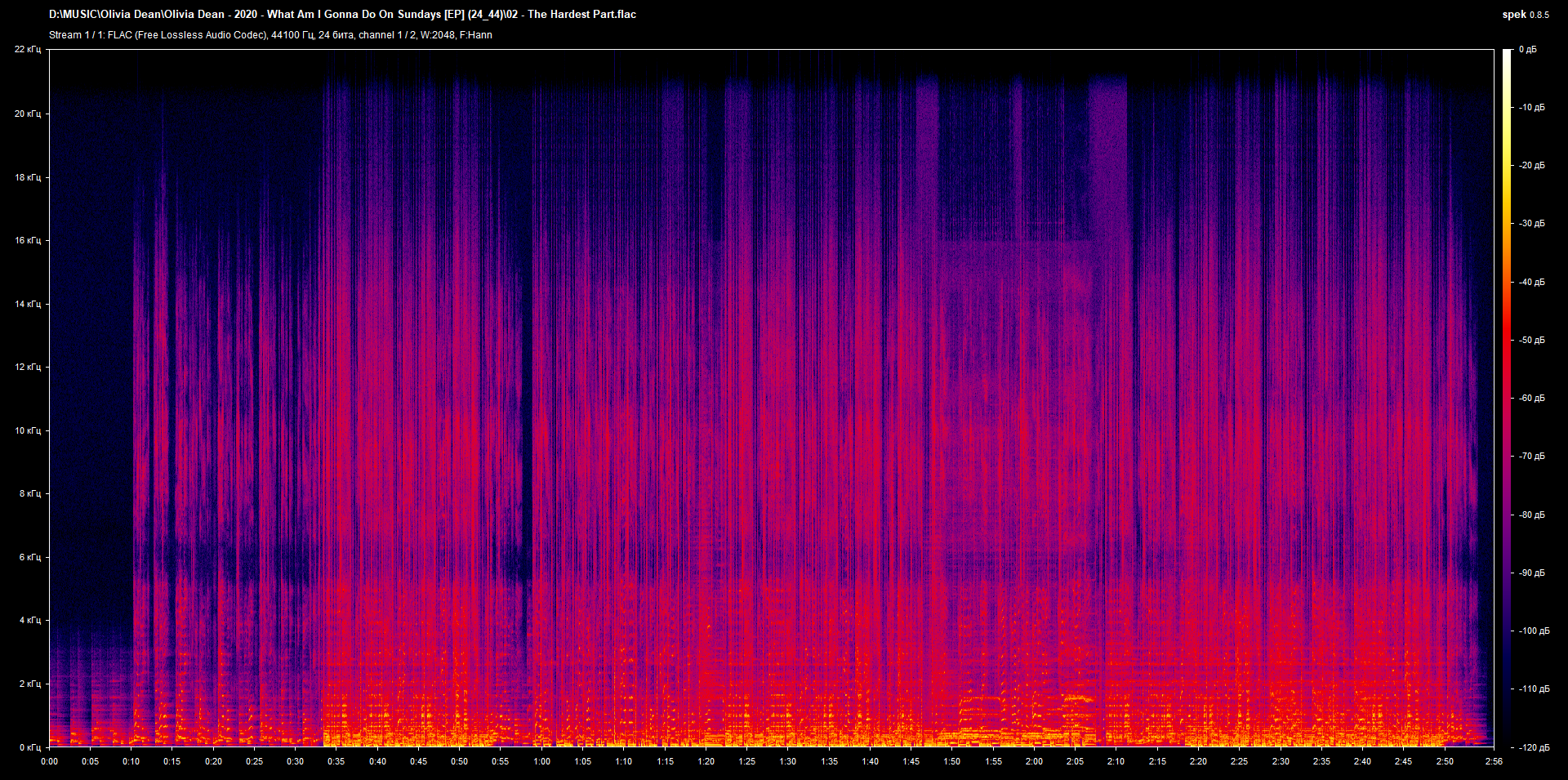The image size is (1568, 780).
Task: Click the 0:35 time axis label
Action: pyautogui.click(x=336, y=761)
